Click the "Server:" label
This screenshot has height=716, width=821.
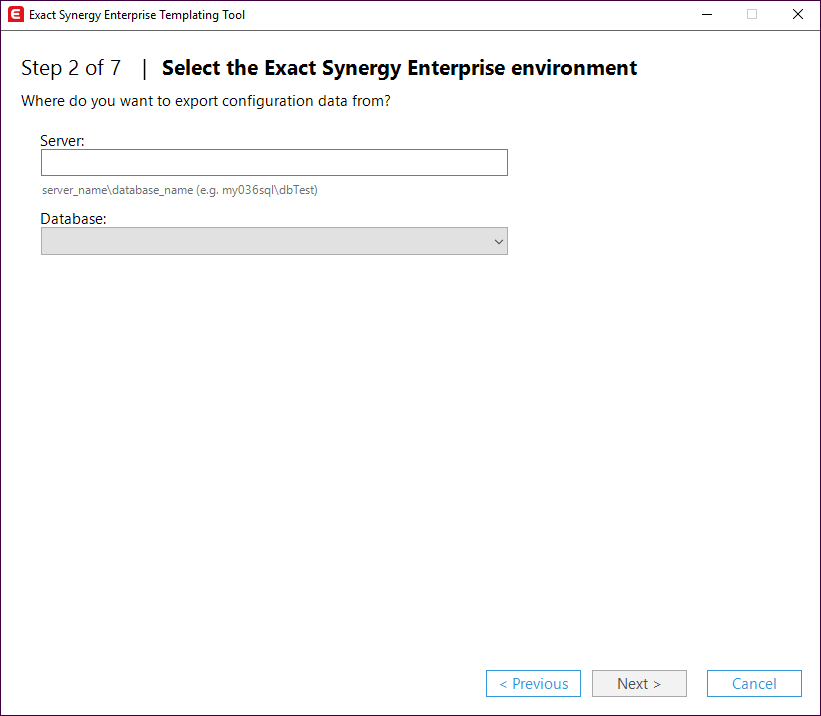point(62,140)
